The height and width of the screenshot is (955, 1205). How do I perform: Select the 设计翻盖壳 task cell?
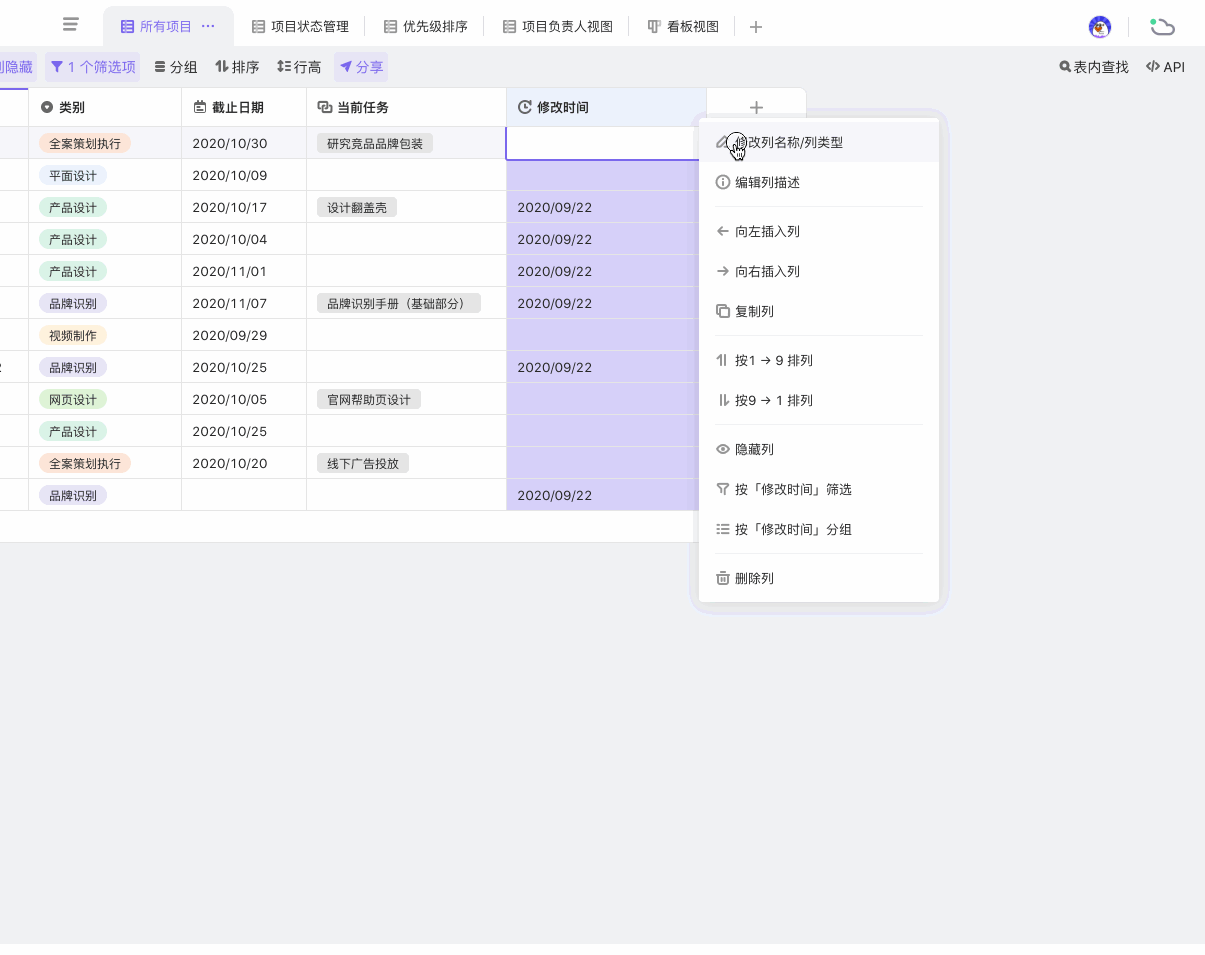coord(356,207)
